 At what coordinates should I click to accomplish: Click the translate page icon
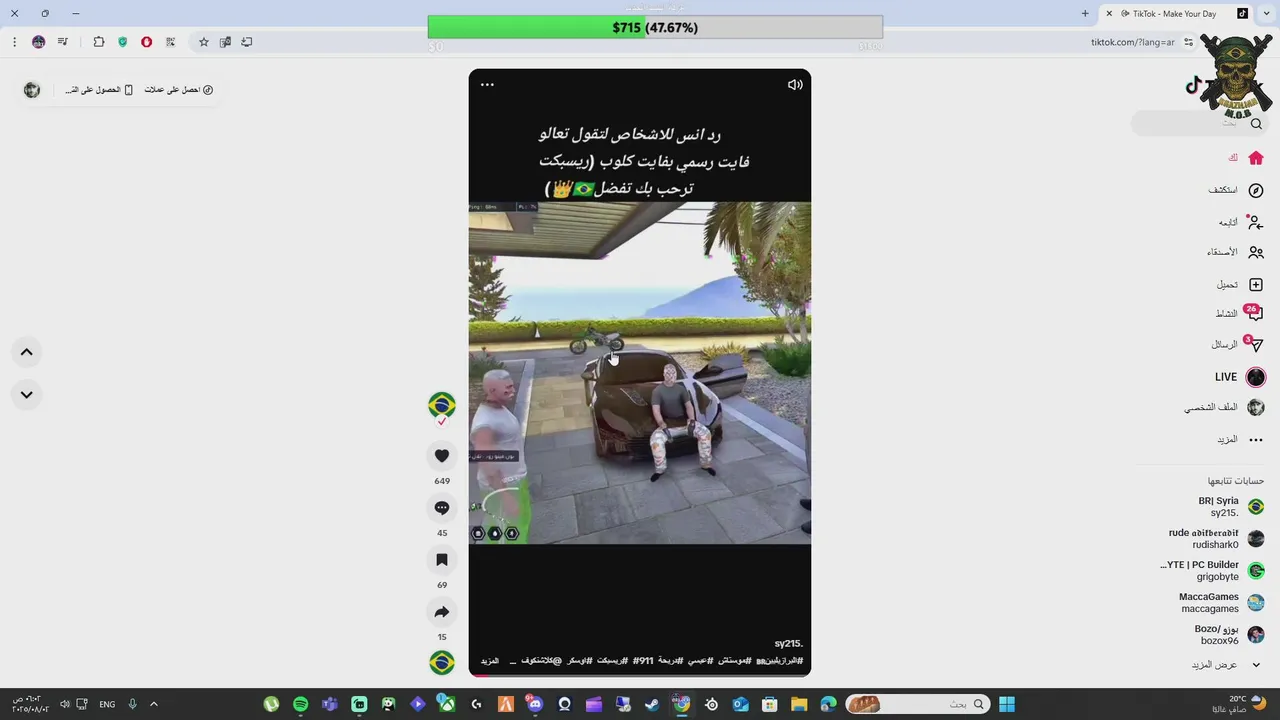(225, 42)
